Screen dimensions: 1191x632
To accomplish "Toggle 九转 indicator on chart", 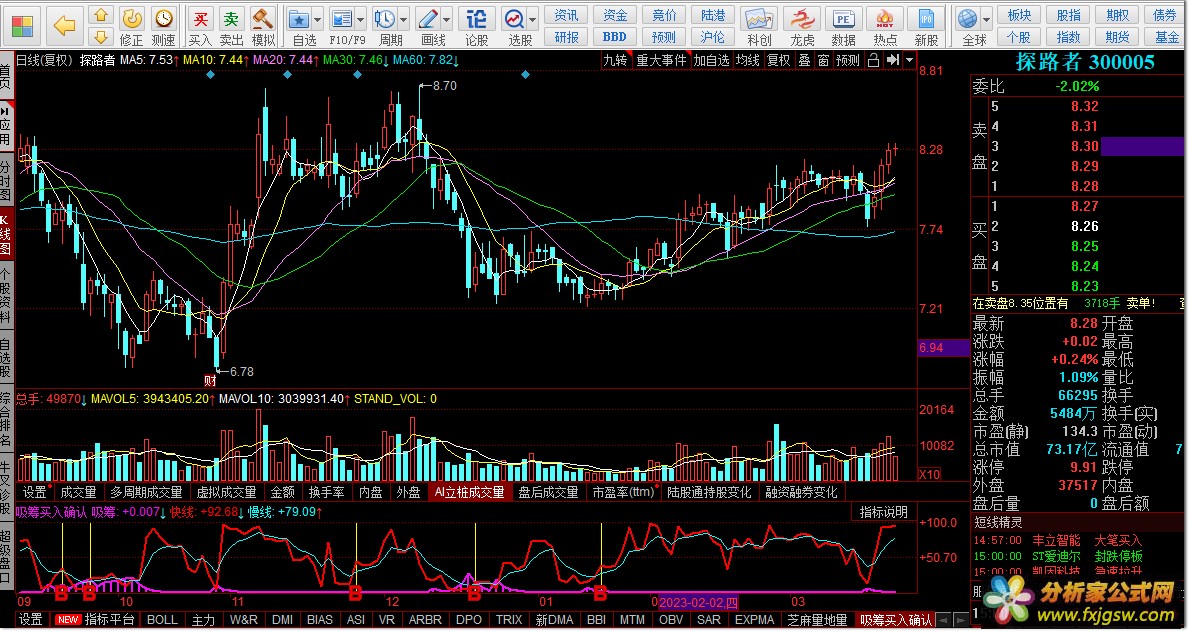I will (x=615, y=60).
